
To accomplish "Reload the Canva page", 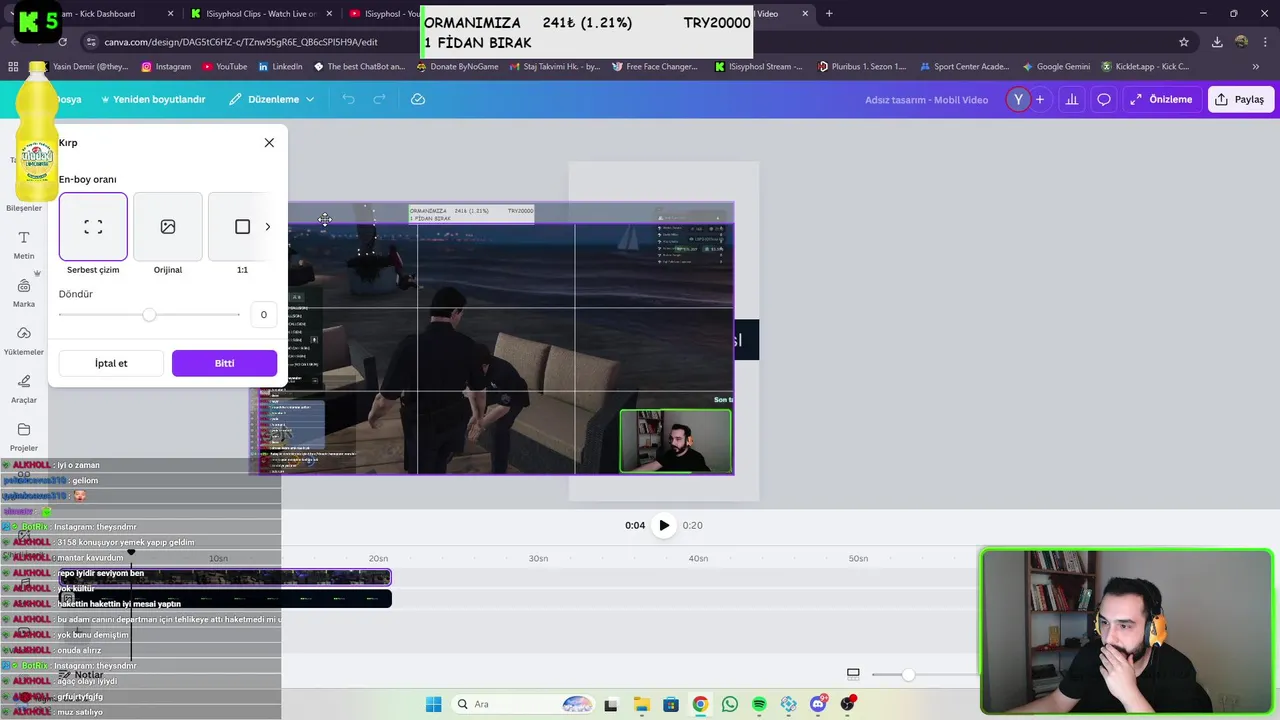I will 63,42.
